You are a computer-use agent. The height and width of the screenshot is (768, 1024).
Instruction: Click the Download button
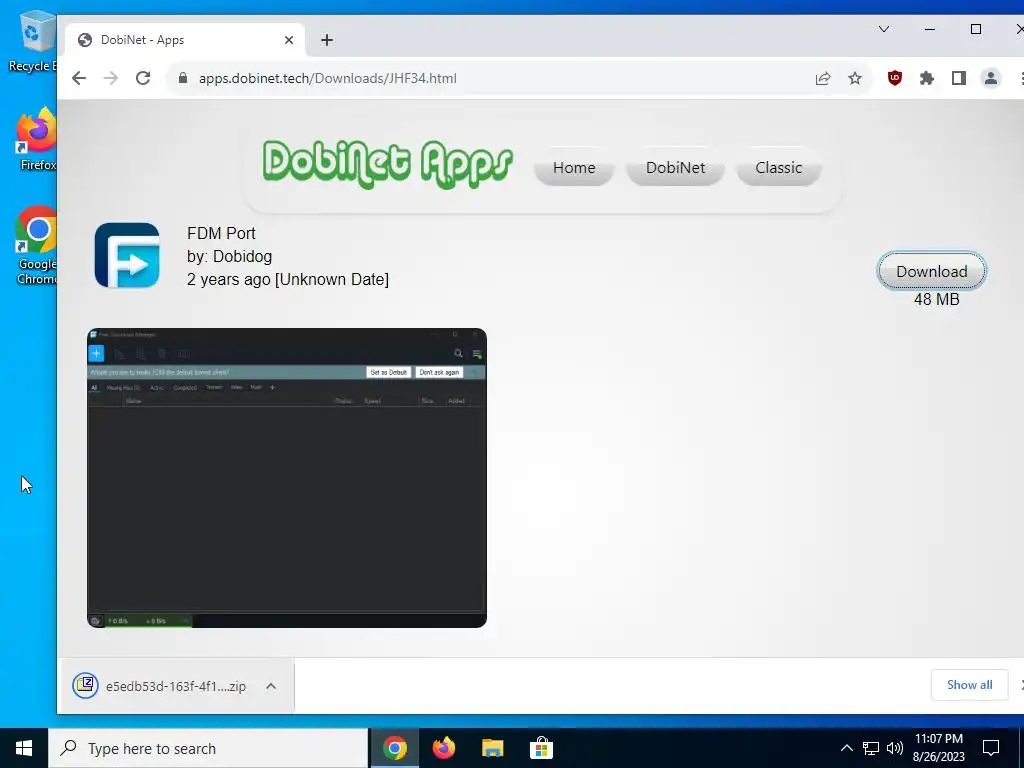931,271
